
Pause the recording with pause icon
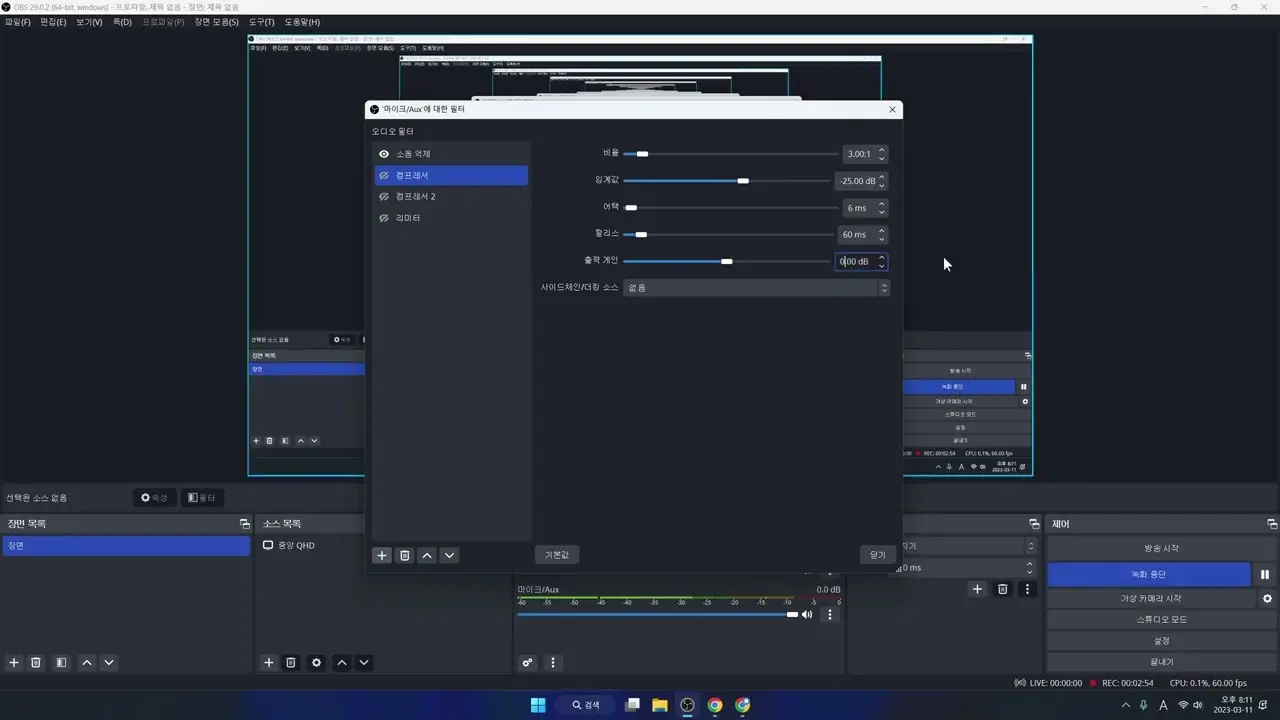(x=1265, y=575)
